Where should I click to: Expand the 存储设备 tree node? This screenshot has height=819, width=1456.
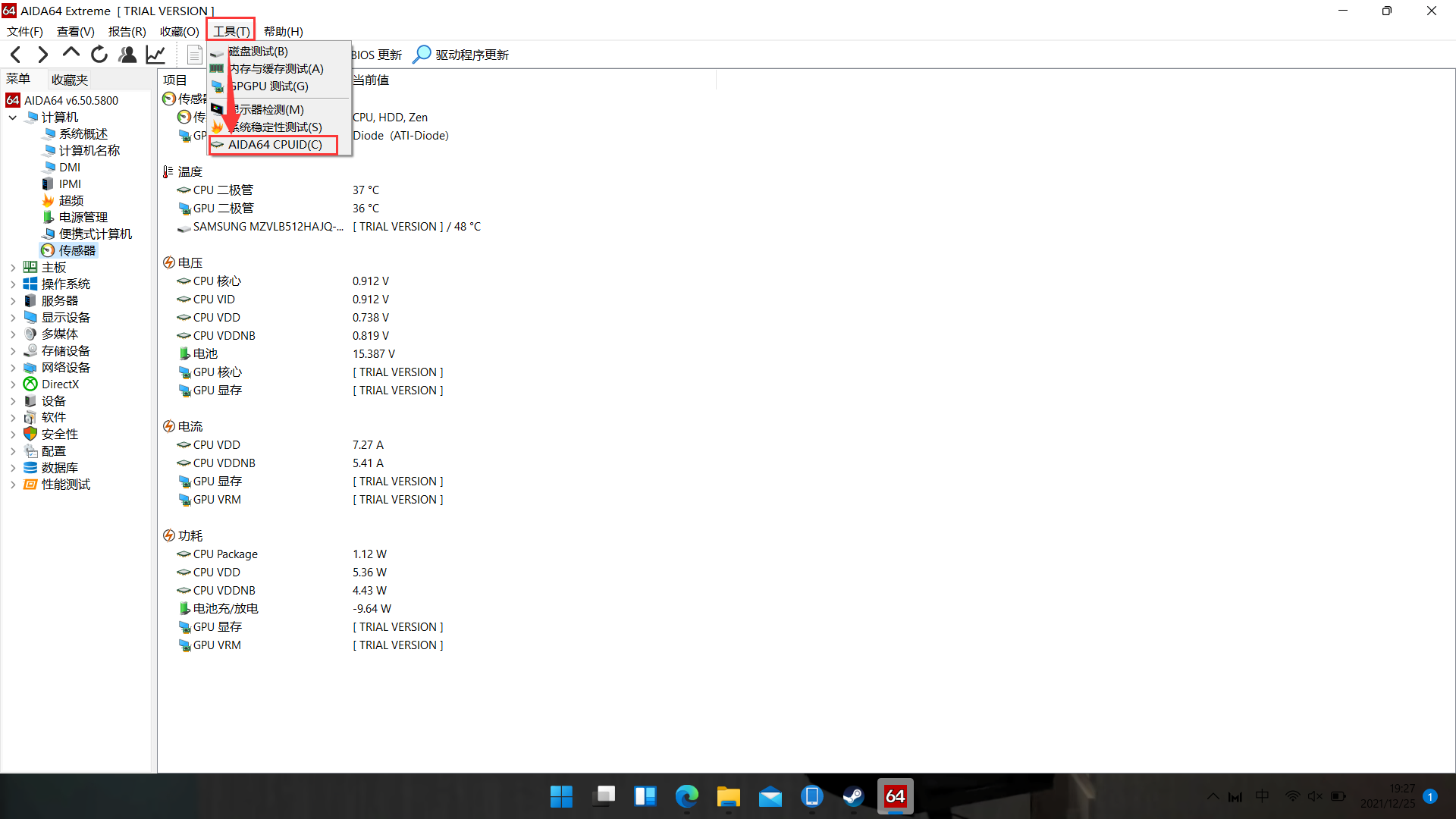pyautogui.click(x=13, y=351)
